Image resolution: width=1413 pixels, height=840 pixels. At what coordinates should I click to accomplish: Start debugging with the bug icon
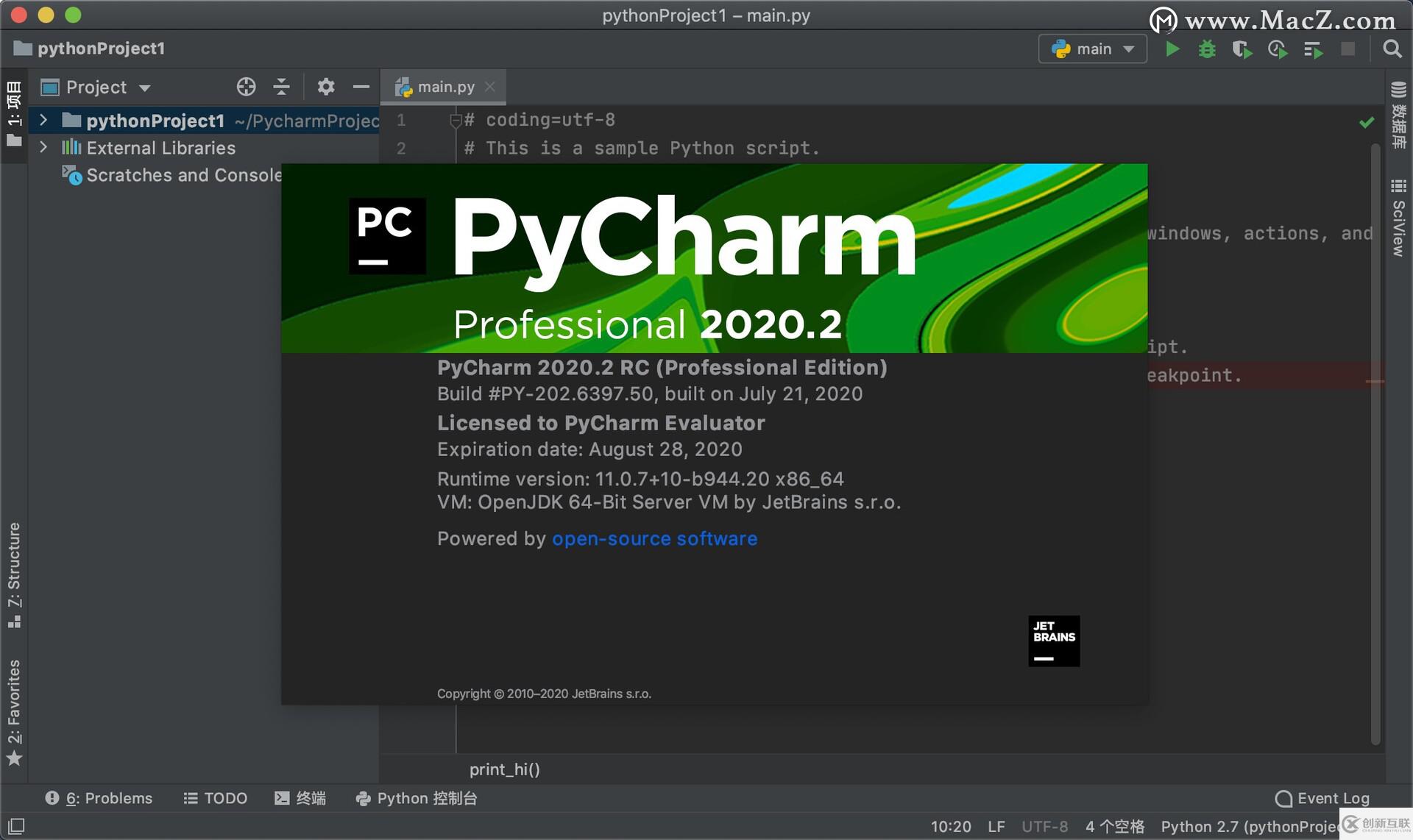(1207, 49)
